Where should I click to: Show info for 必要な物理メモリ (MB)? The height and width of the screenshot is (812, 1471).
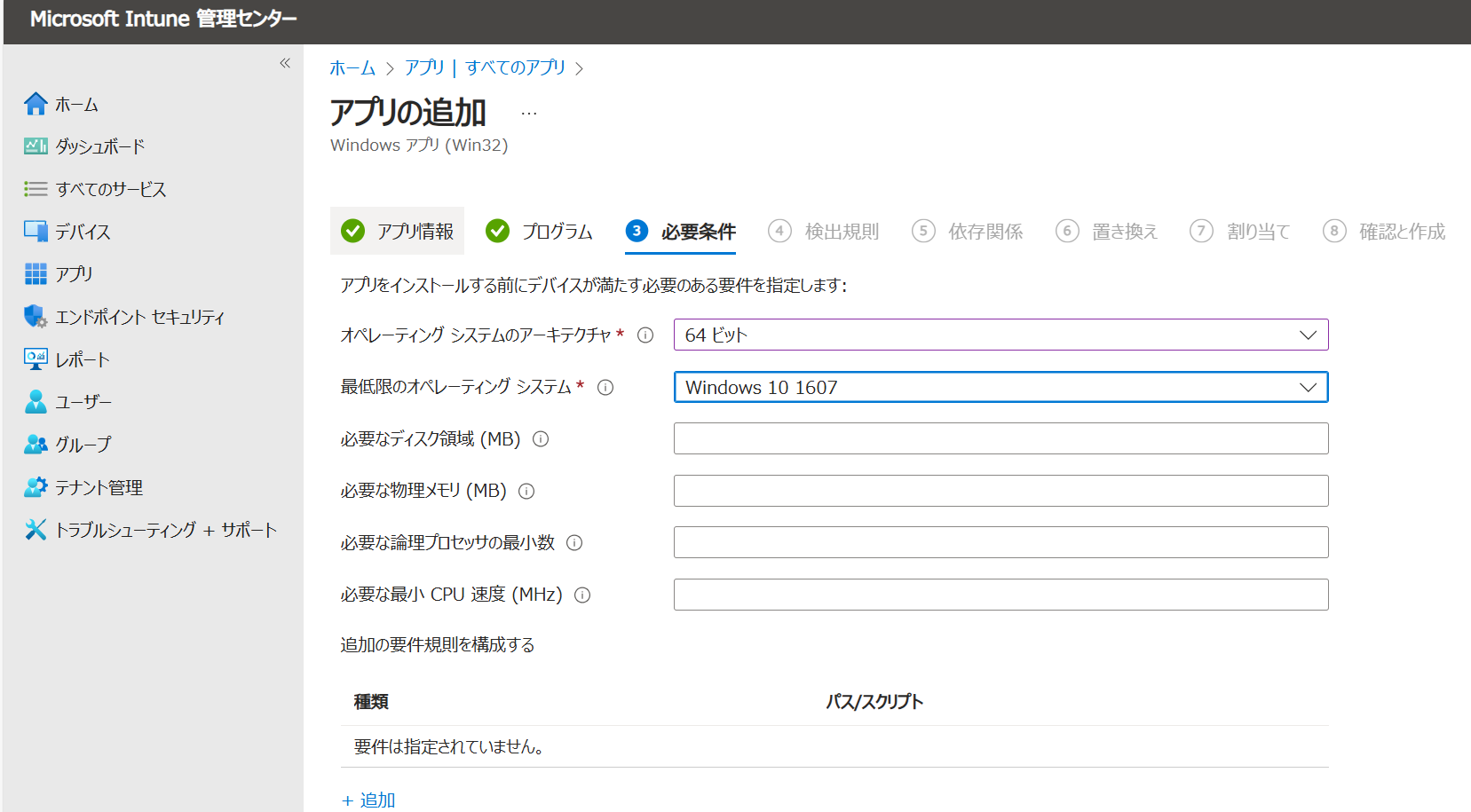pos(526,492)
